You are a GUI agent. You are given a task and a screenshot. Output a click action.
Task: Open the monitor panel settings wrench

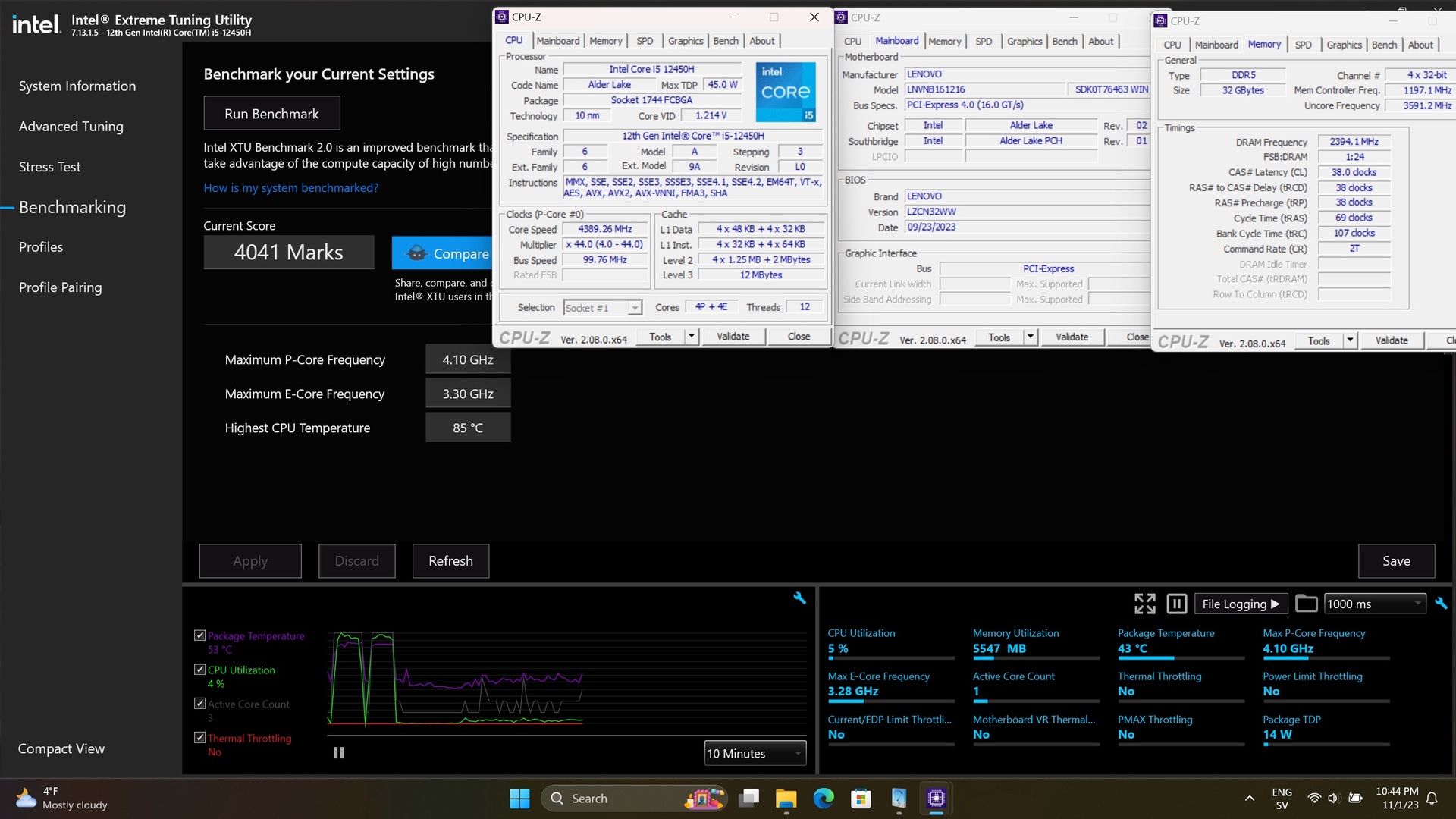pyautogui.click(x=1441, y=604)
